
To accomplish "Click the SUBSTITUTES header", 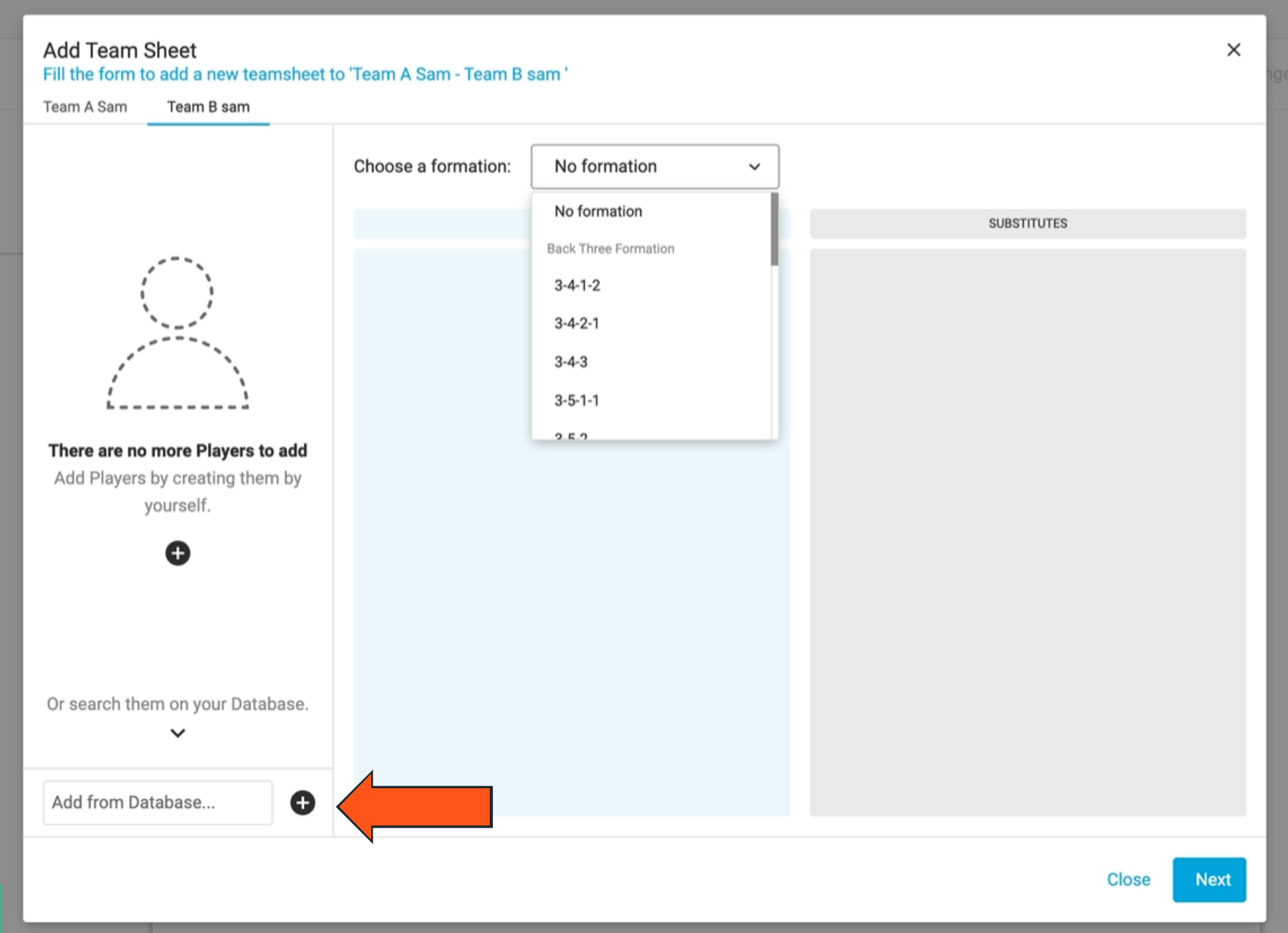I will click(1028, 224).
